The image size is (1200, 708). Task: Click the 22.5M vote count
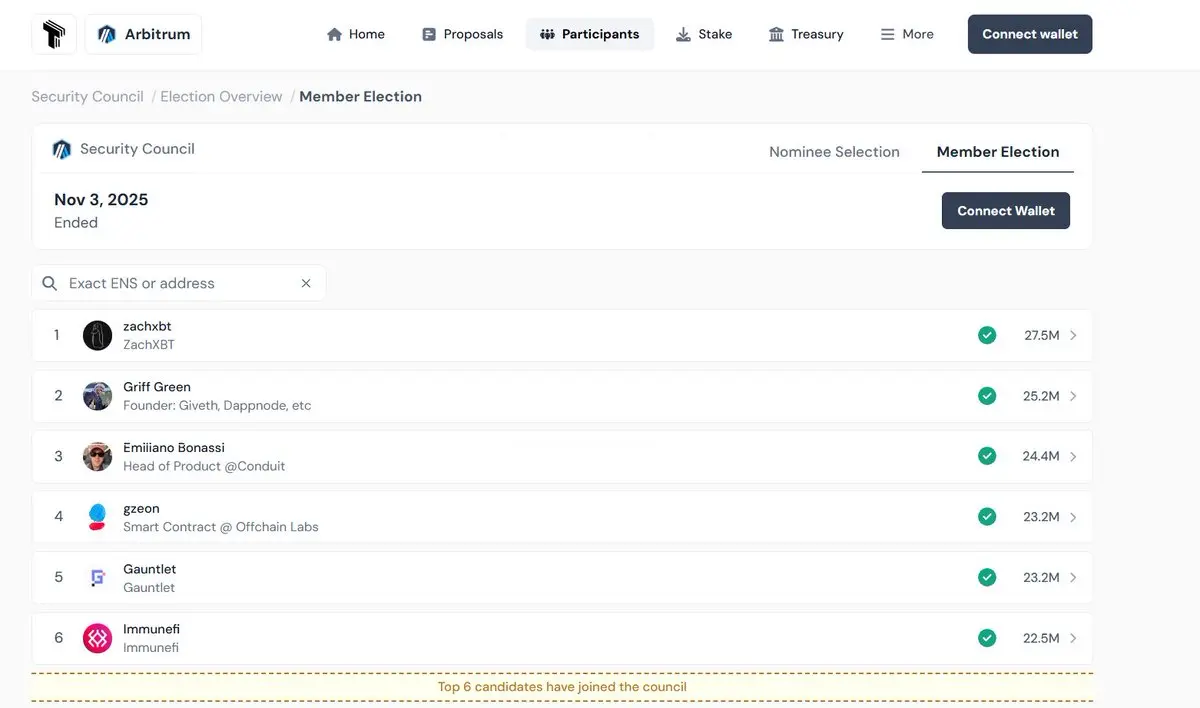(x=1041, y=639)
